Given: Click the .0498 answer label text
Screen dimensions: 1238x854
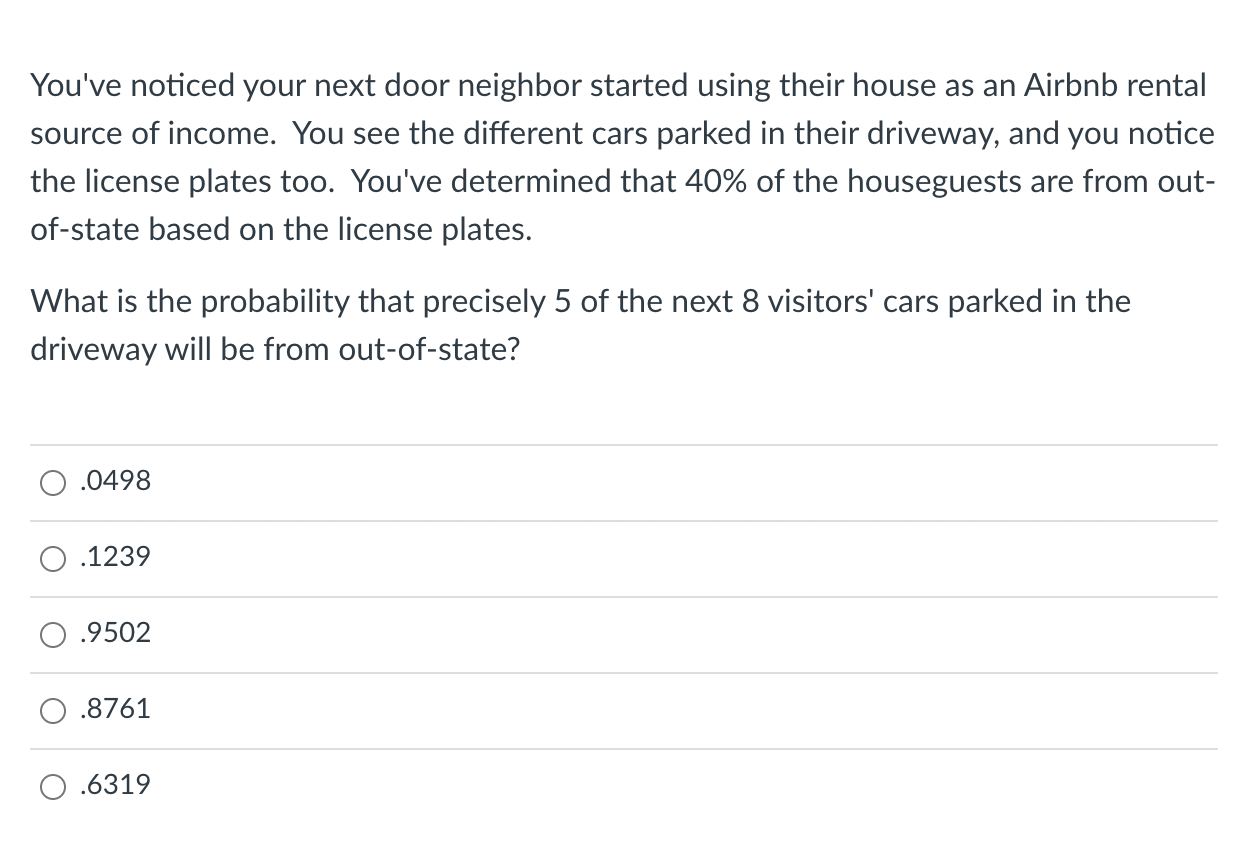Looking at the screenshot, I should click(115, 481).
